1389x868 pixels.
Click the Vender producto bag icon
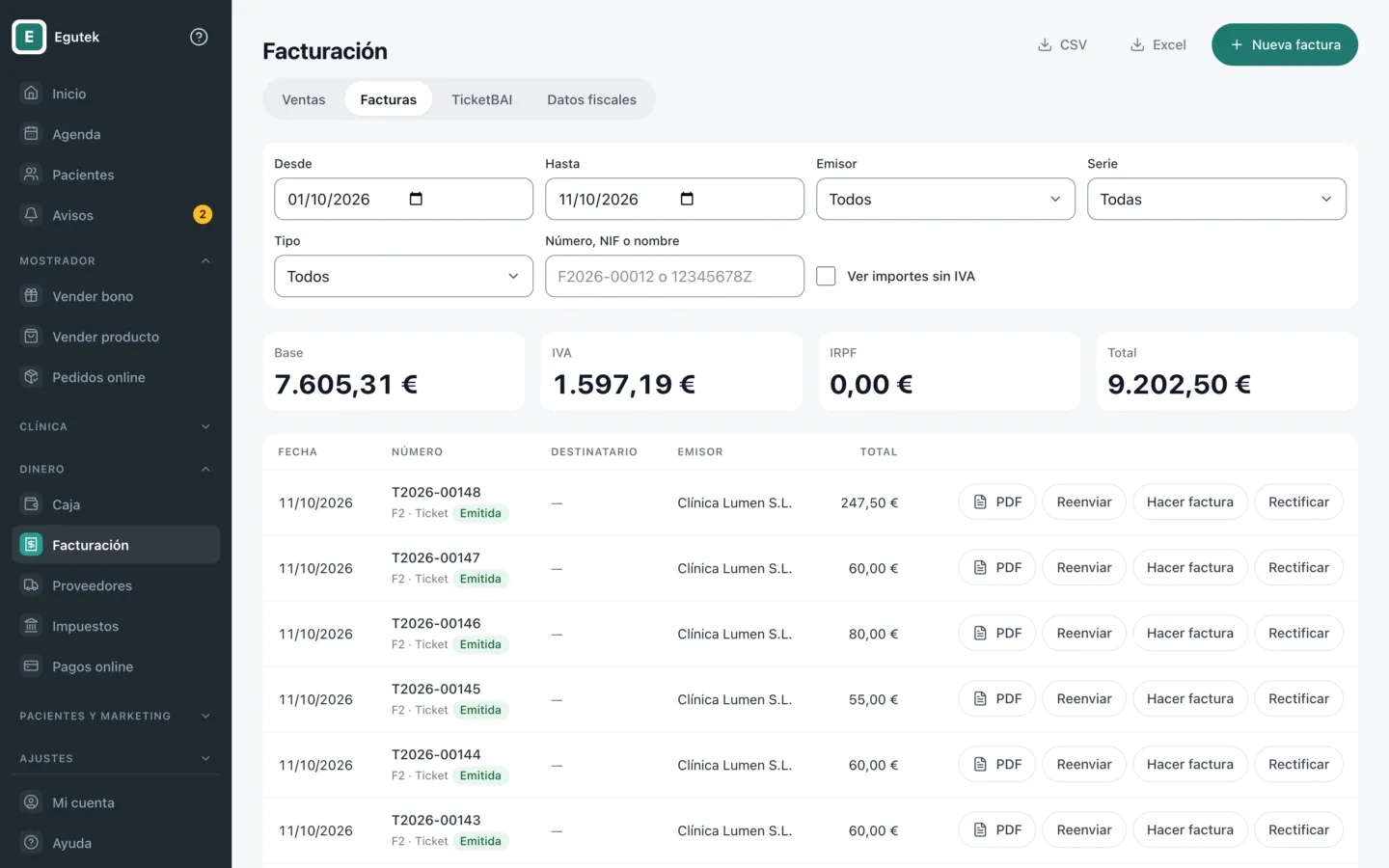(x=31, y=336)
